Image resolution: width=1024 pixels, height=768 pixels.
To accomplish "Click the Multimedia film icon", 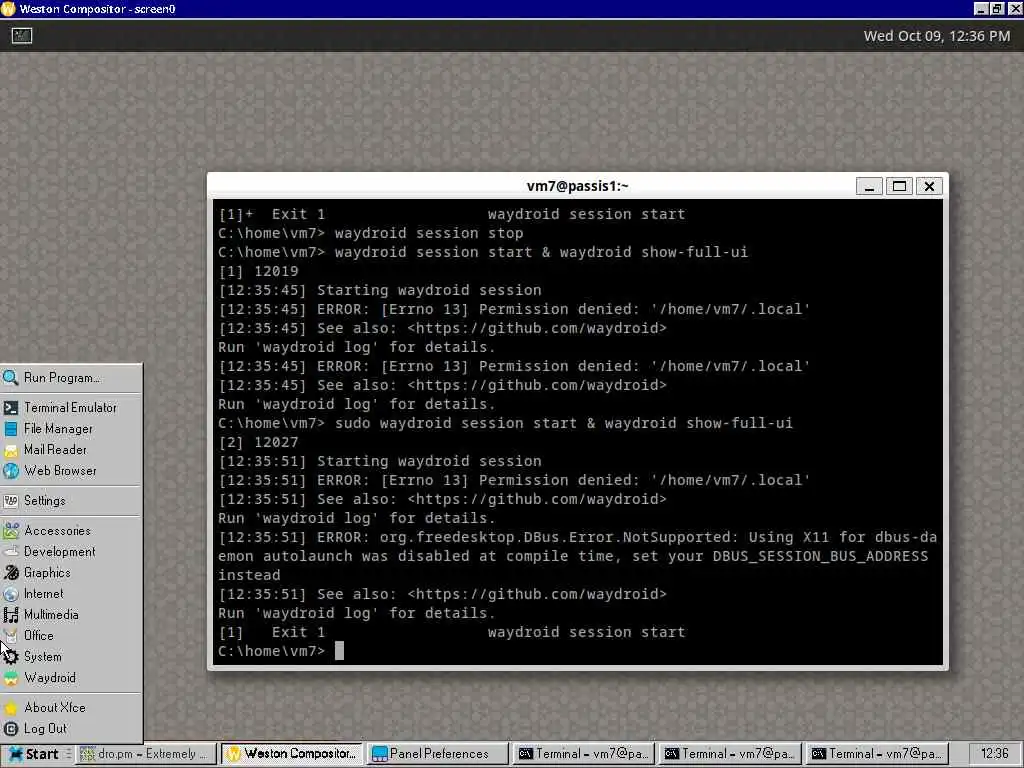I will pyautogui.click(x=10, y=615).
